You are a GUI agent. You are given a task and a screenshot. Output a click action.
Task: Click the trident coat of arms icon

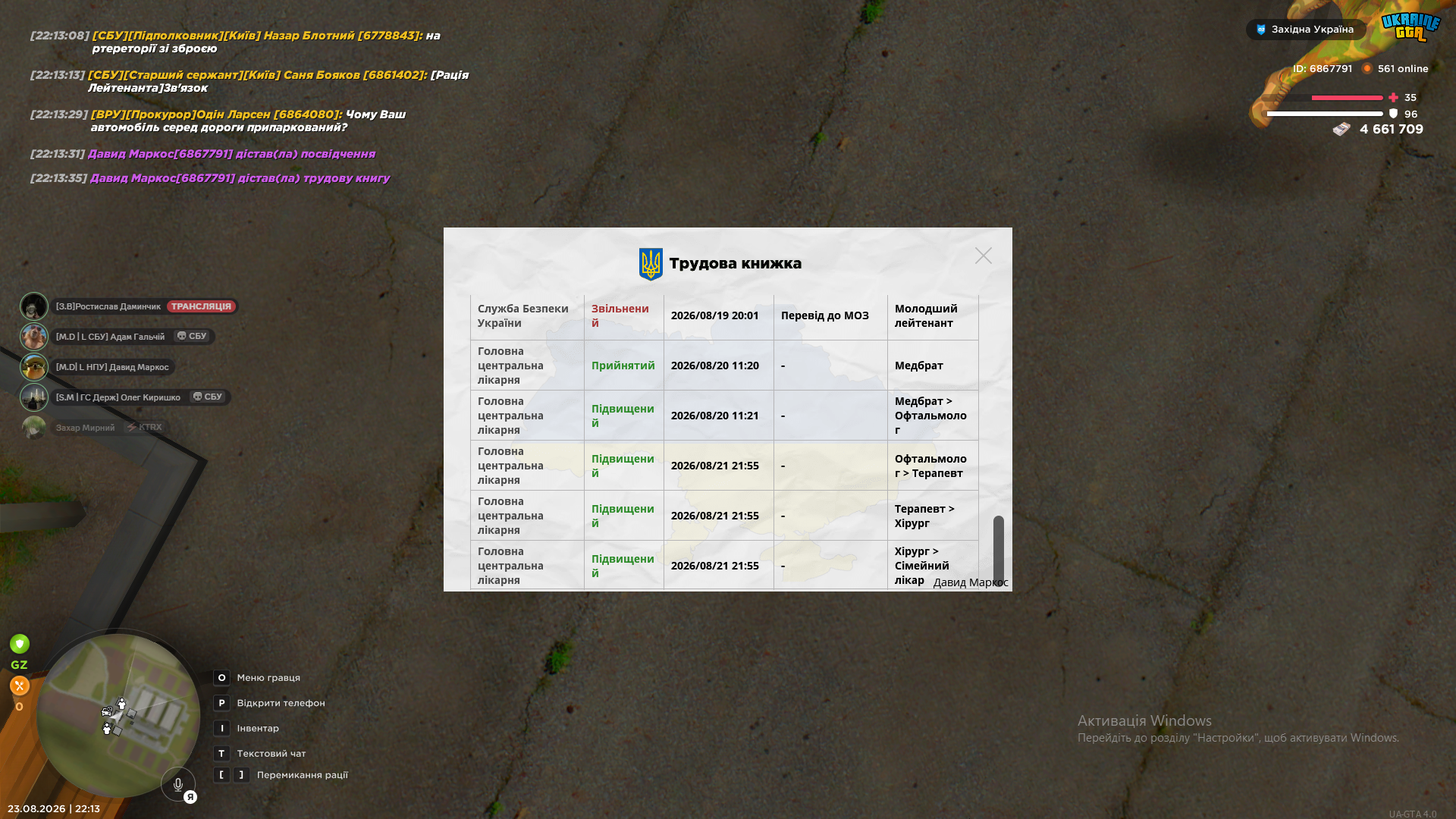[x=651, y=264]
